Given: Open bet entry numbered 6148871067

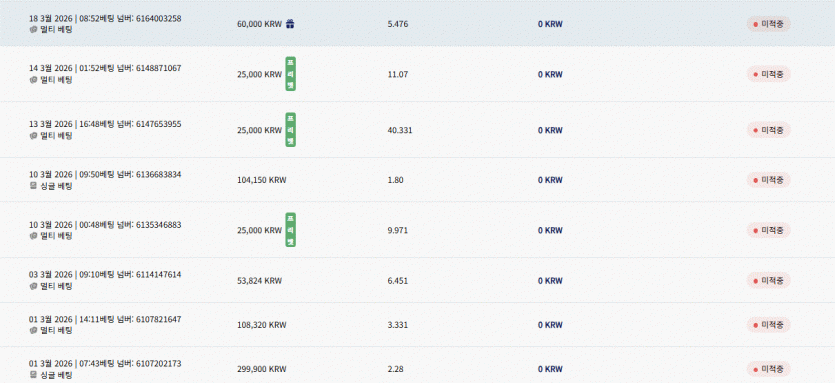Looking at the screenshot, I should coord(418,74).
